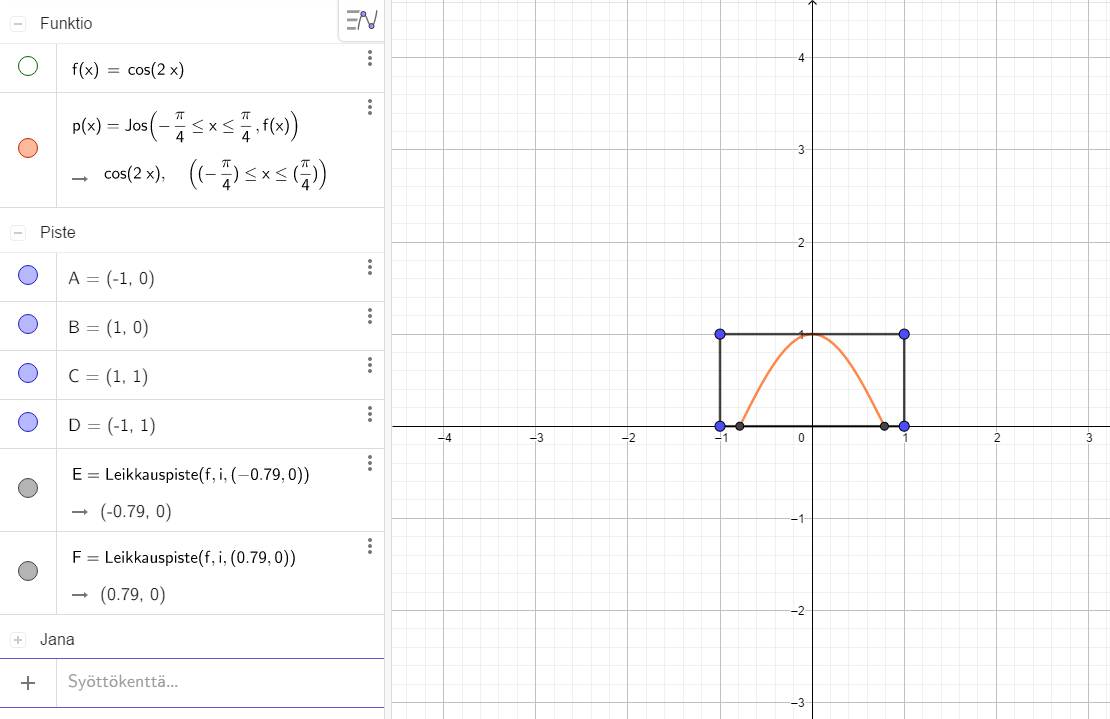
Task: Expand the Jana group
Action: click(18, 640)
